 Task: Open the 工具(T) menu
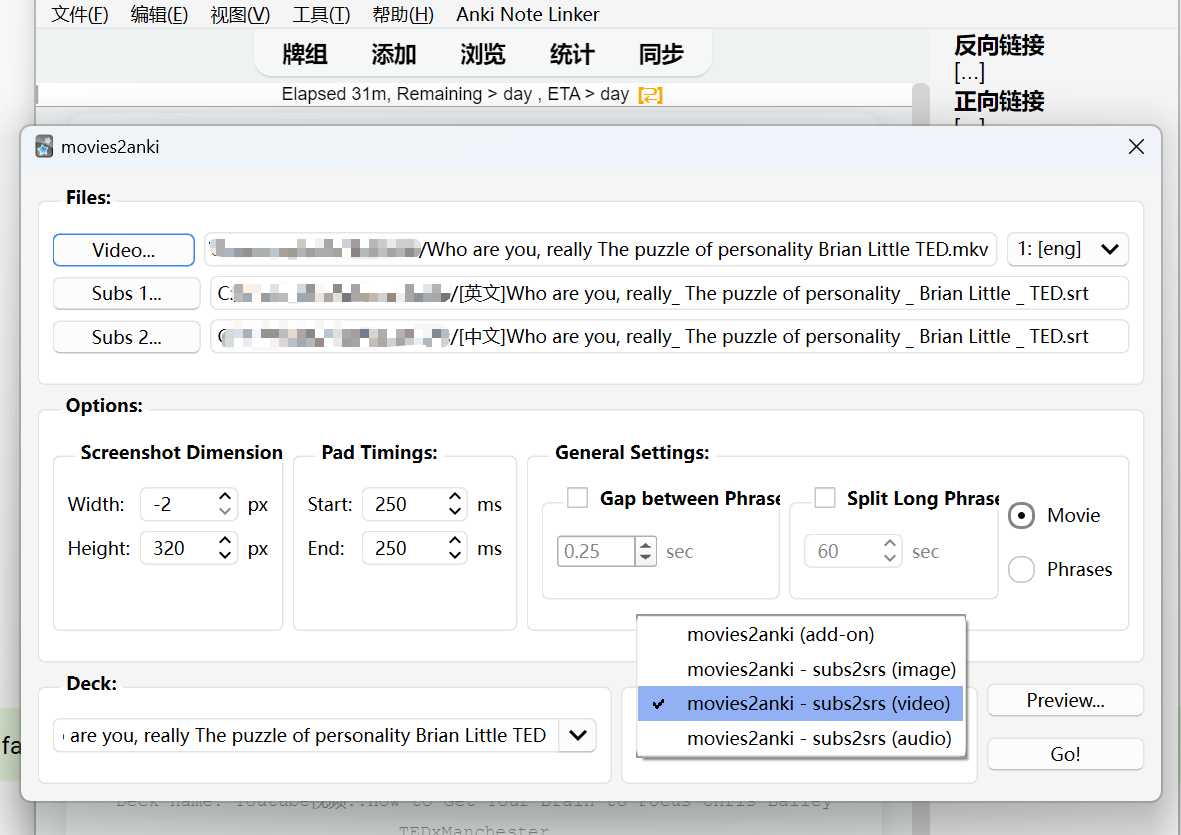[321, 14]
